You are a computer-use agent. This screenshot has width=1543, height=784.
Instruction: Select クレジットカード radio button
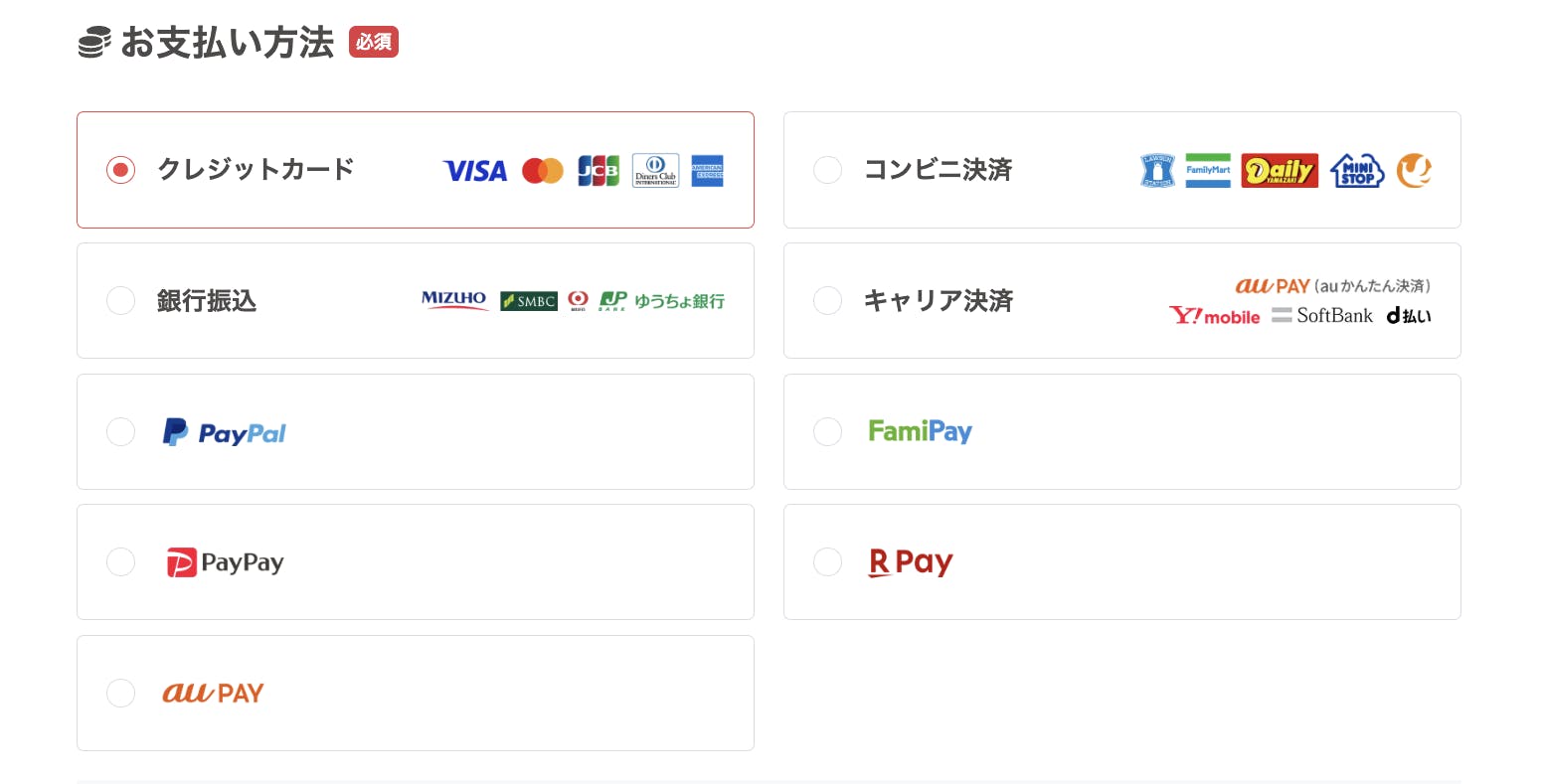[x=120, y=170]
